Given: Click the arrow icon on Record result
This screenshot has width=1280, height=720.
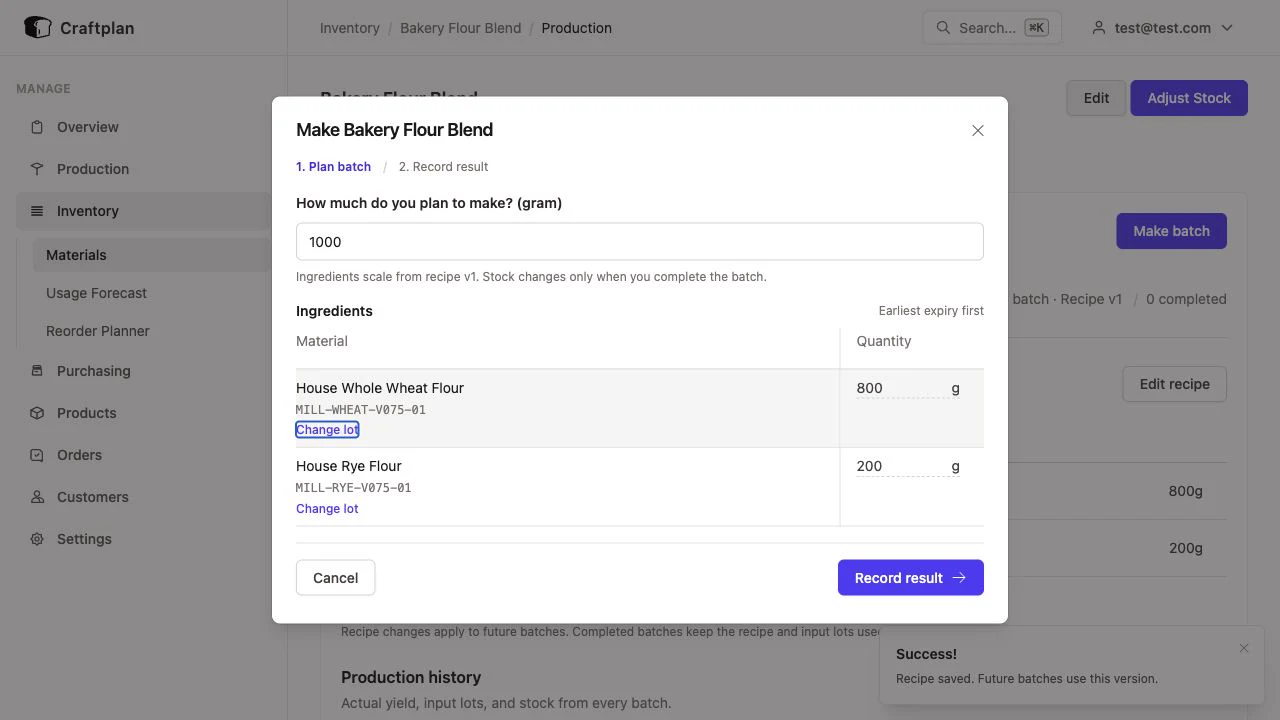Looking at the screenshot, I should point(959,578).
